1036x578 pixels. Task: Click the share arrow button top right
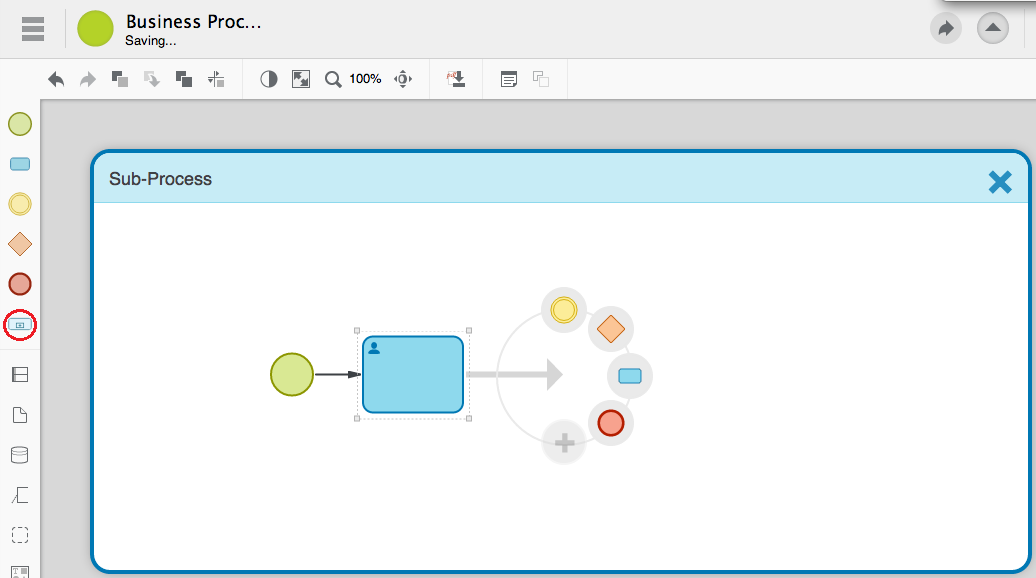point(945,29)
